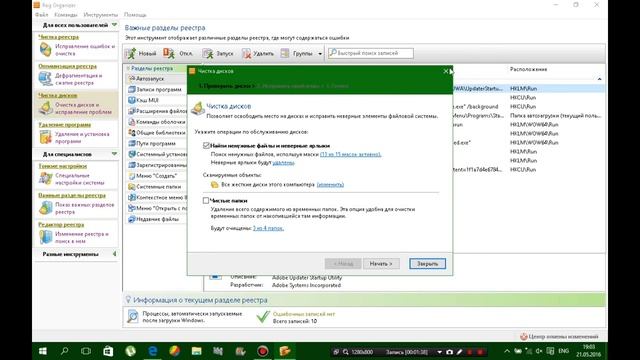Image resolution: width=640 pixels, height=360 pixels.
Task: Select Пути программ in the list
Action: pyautogui.click(x=157, y=143)
